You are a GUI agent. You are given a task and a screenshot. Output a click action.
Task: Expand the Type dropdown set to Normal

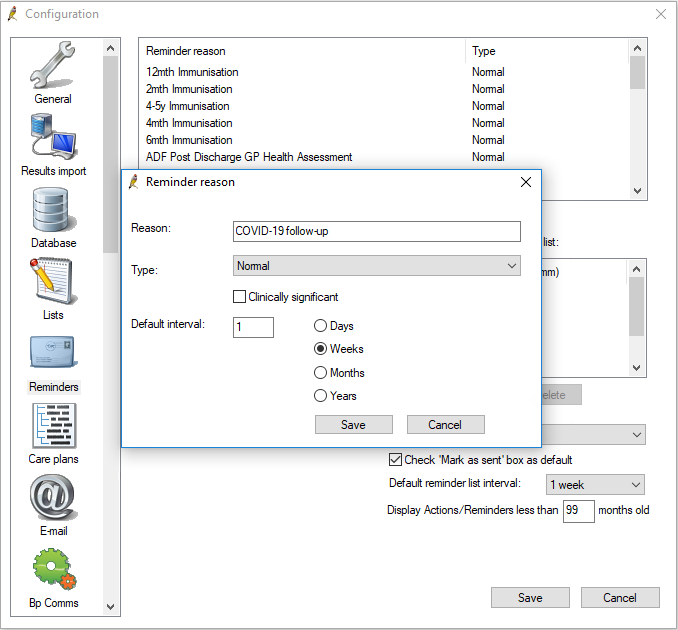376,266
